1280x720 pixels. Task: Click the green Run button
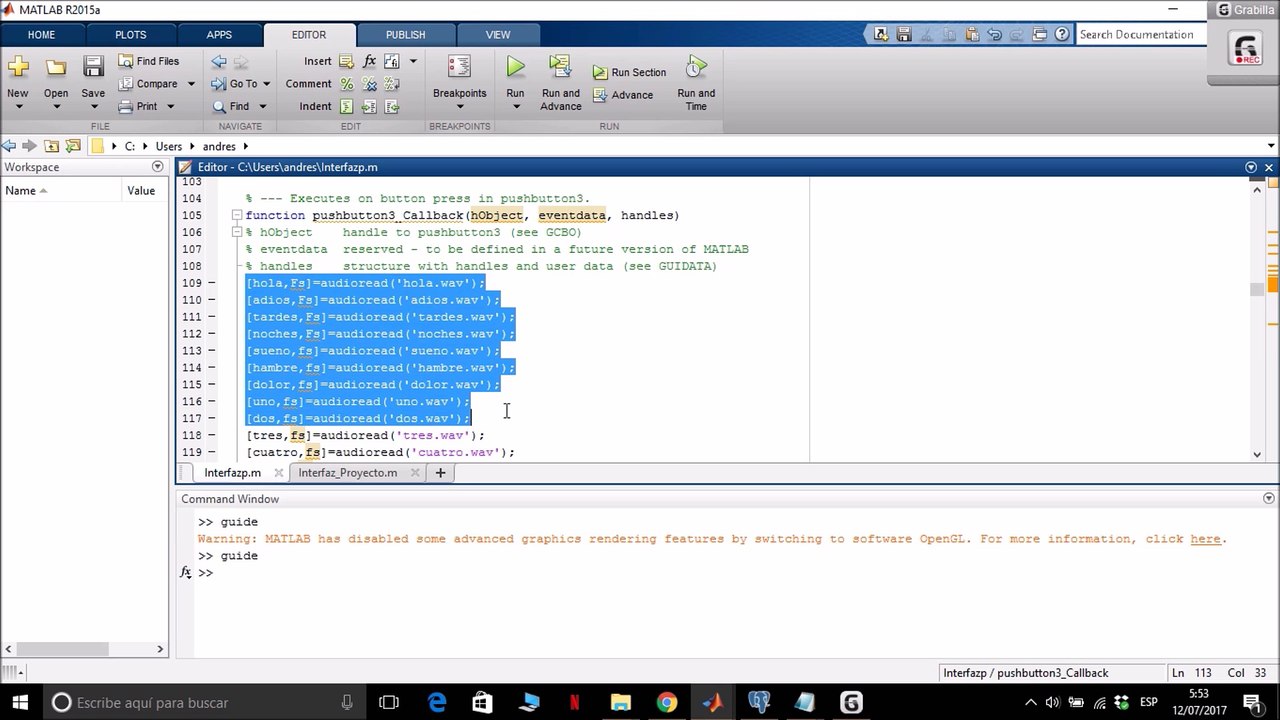coord(515,68)
